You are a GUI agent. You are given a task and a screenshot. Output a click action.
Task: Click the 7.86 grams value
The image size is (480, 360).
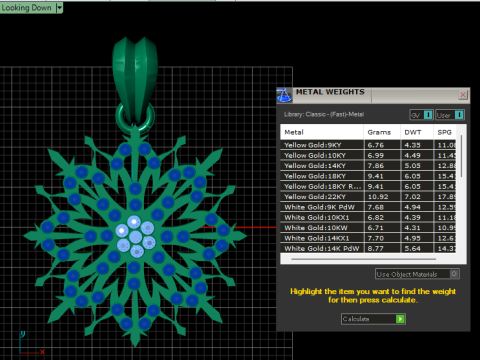point(376,166)
